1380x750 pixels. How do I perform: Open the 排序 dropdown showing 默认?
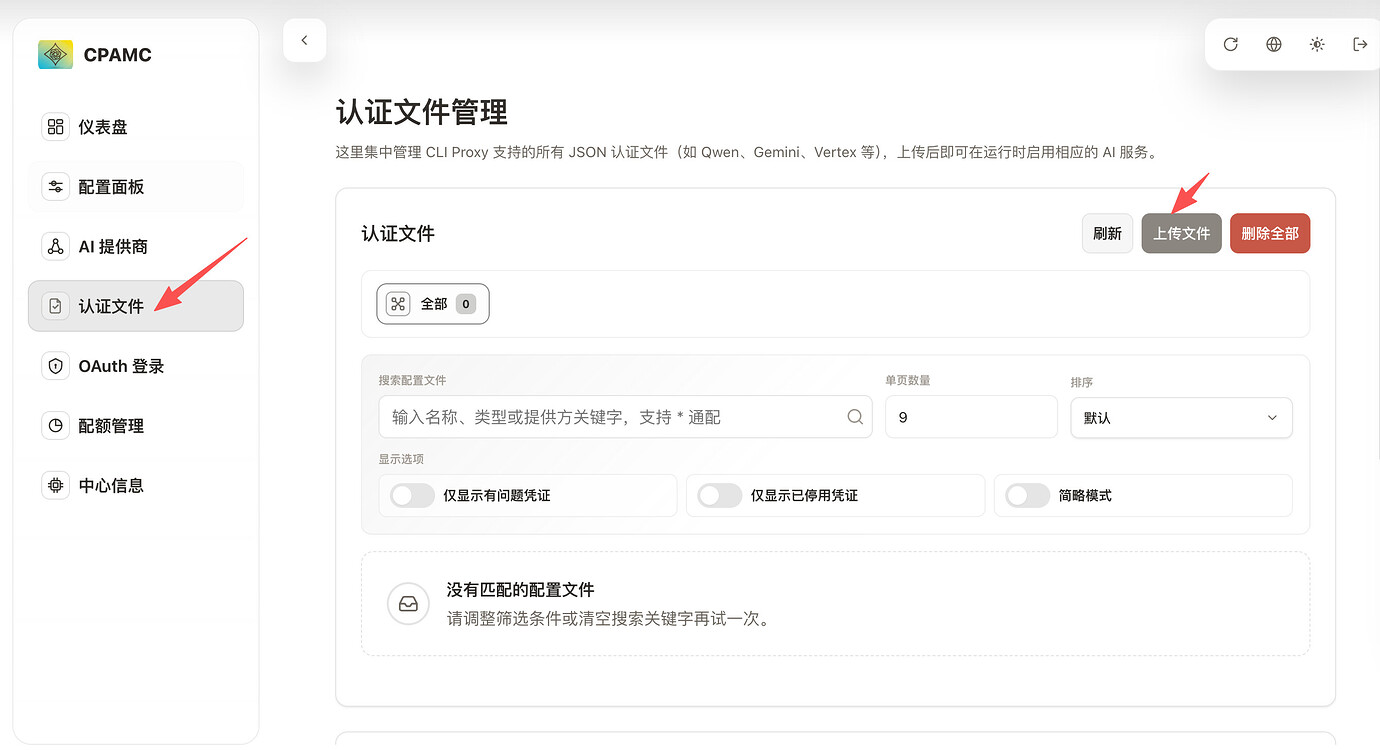pos(1181,417)
